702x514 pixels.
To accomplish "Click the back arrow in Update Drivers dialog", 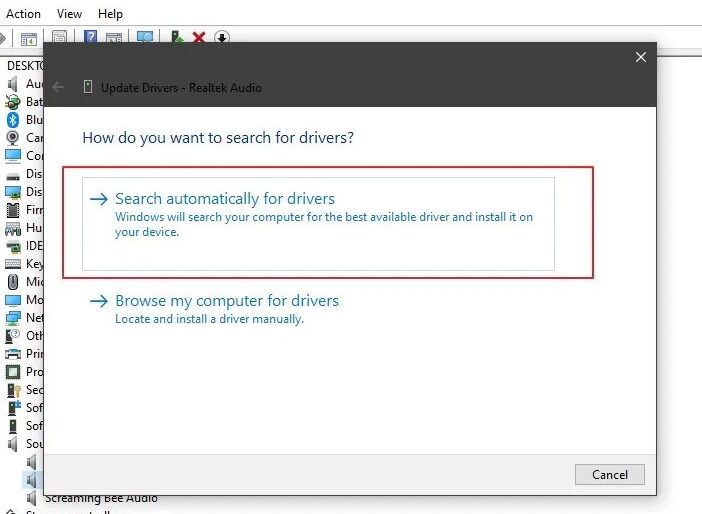I will coord(58,87).
